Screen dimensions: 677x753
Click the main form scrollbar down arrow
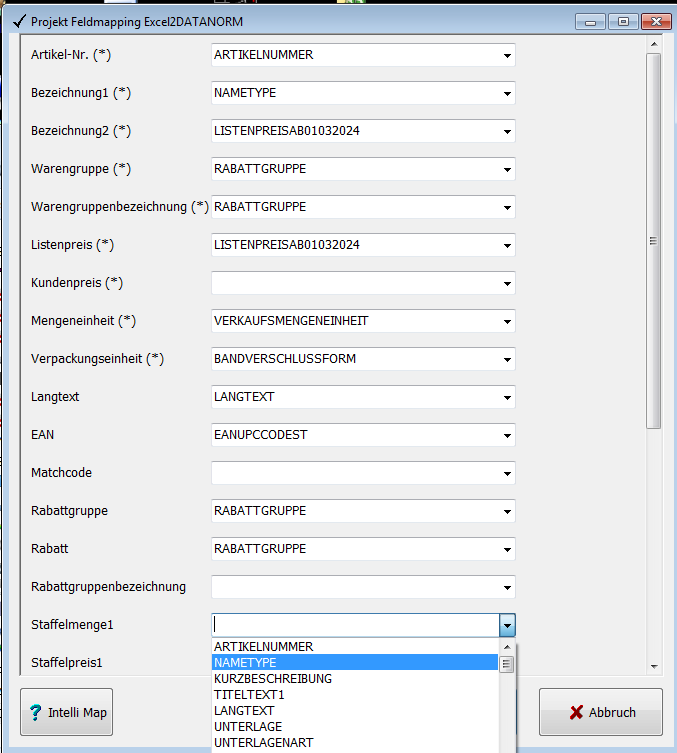(653, 667)
